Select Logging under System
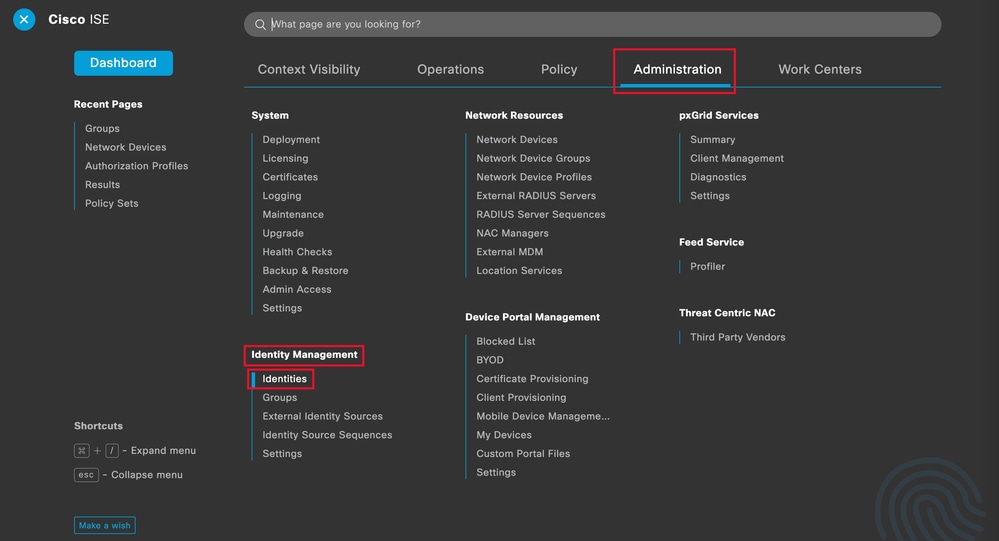Image resolution: width=999 pixels, height=541 pixels. click(282, 196)
